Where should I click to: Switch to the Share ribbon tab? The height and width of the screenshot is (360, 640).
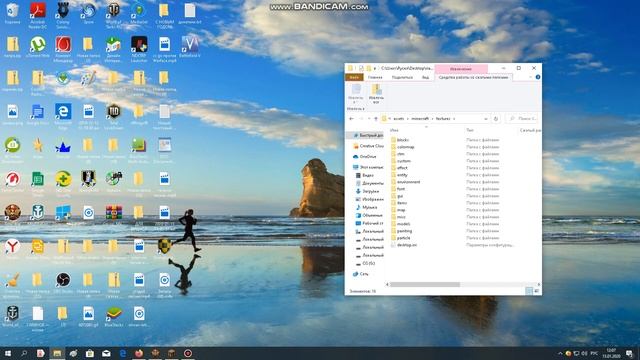(x=402, y=77)
